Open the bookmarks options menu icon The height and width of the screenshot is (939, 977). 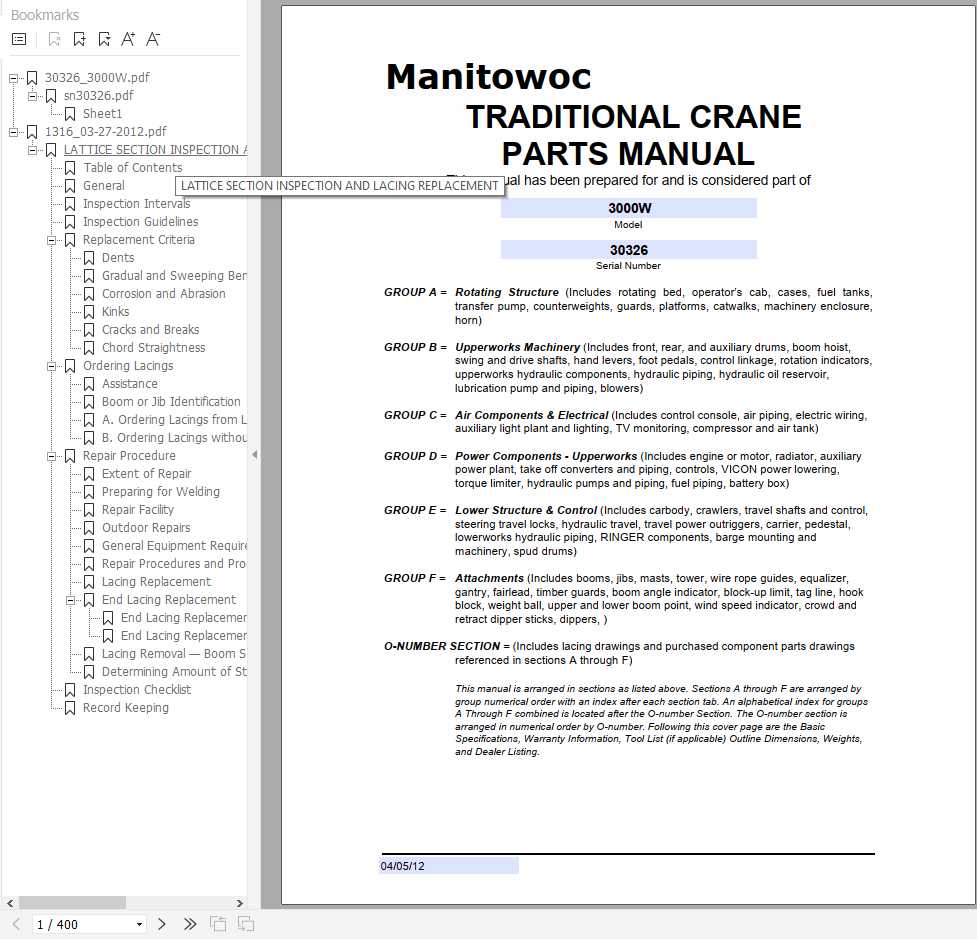coord(19,39)
